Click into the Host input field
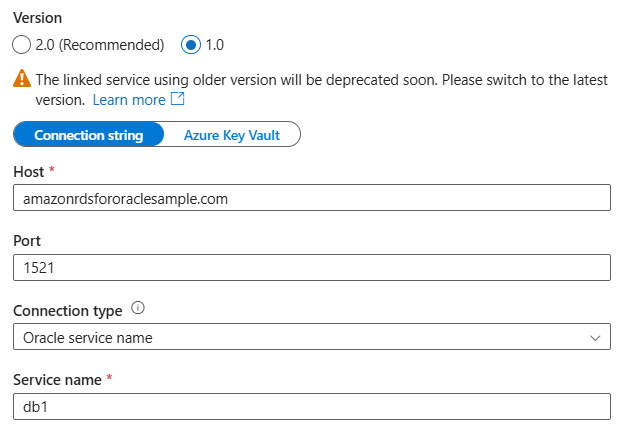This screenshot has height=427, width=628. pos(311,199)
